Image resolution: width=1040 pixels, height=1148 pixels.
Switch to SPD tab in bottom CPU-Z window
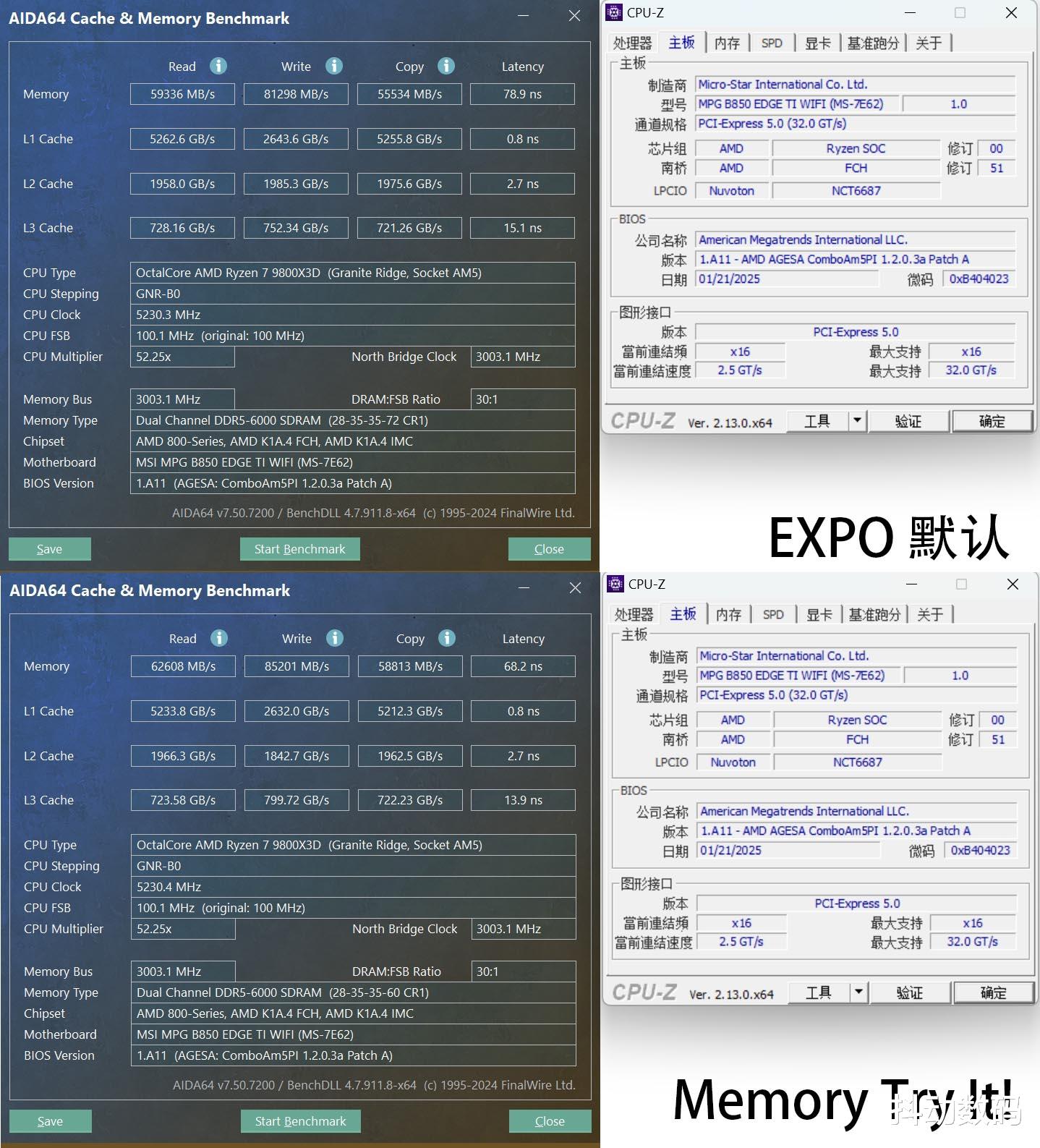773,615
